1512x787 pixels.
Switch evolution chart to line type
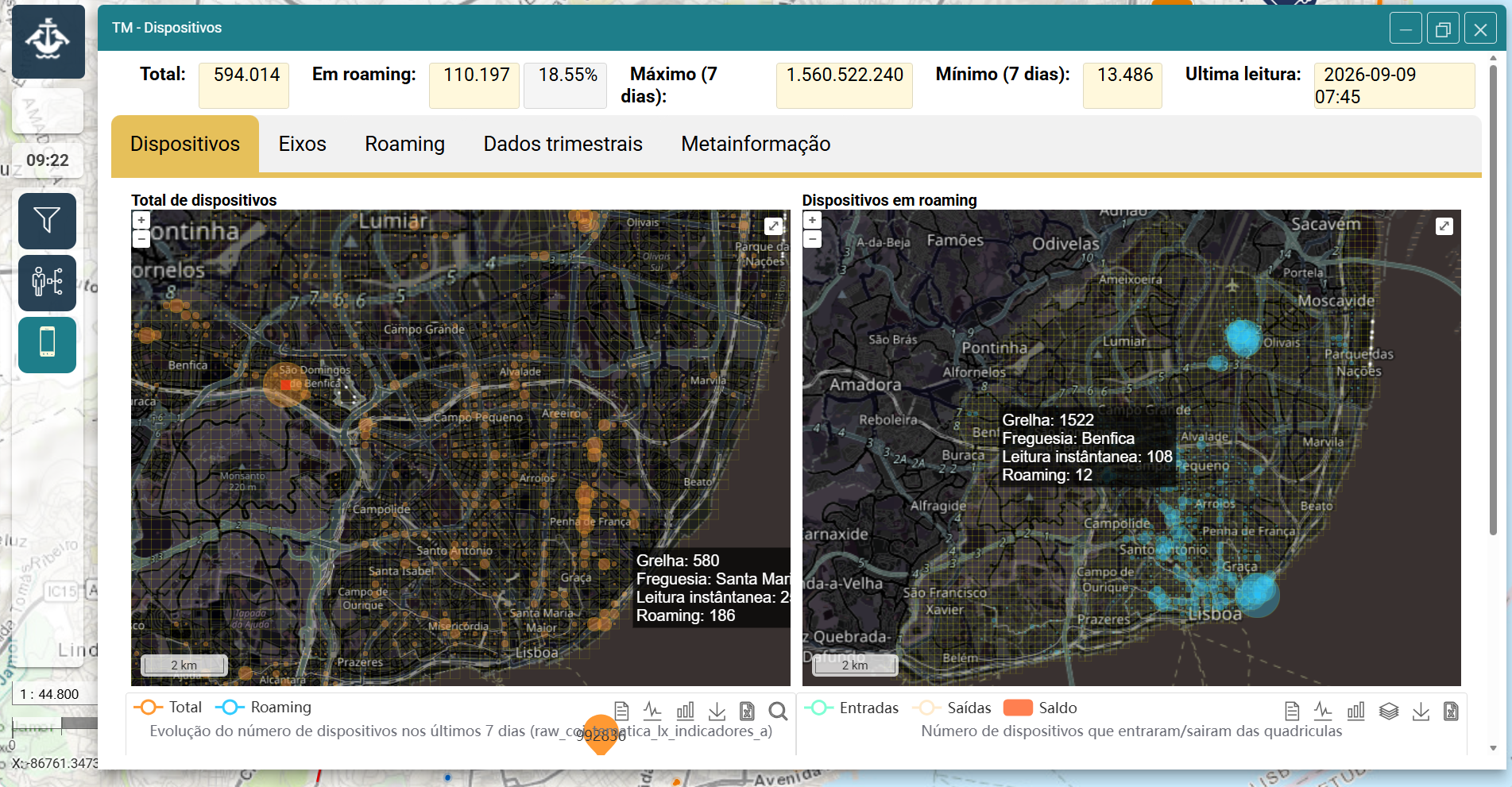pyautogui.click(x=652, y=711)
